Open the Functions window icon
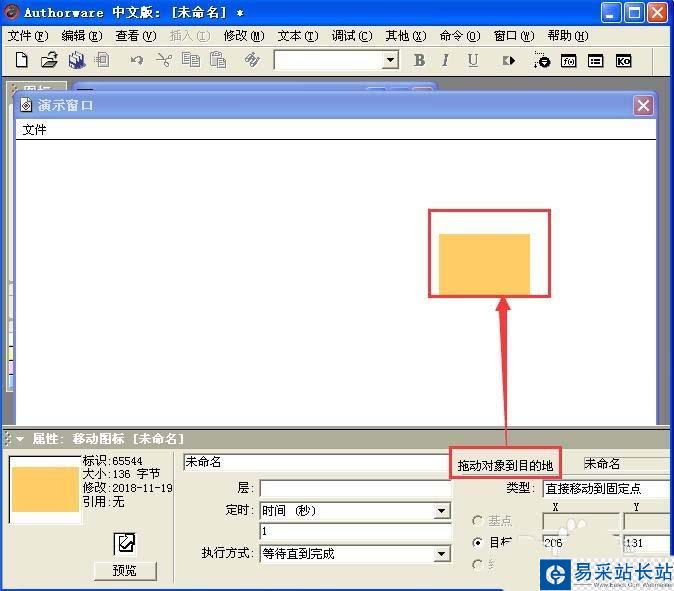674x591 pixels. (x=568, y=61)
